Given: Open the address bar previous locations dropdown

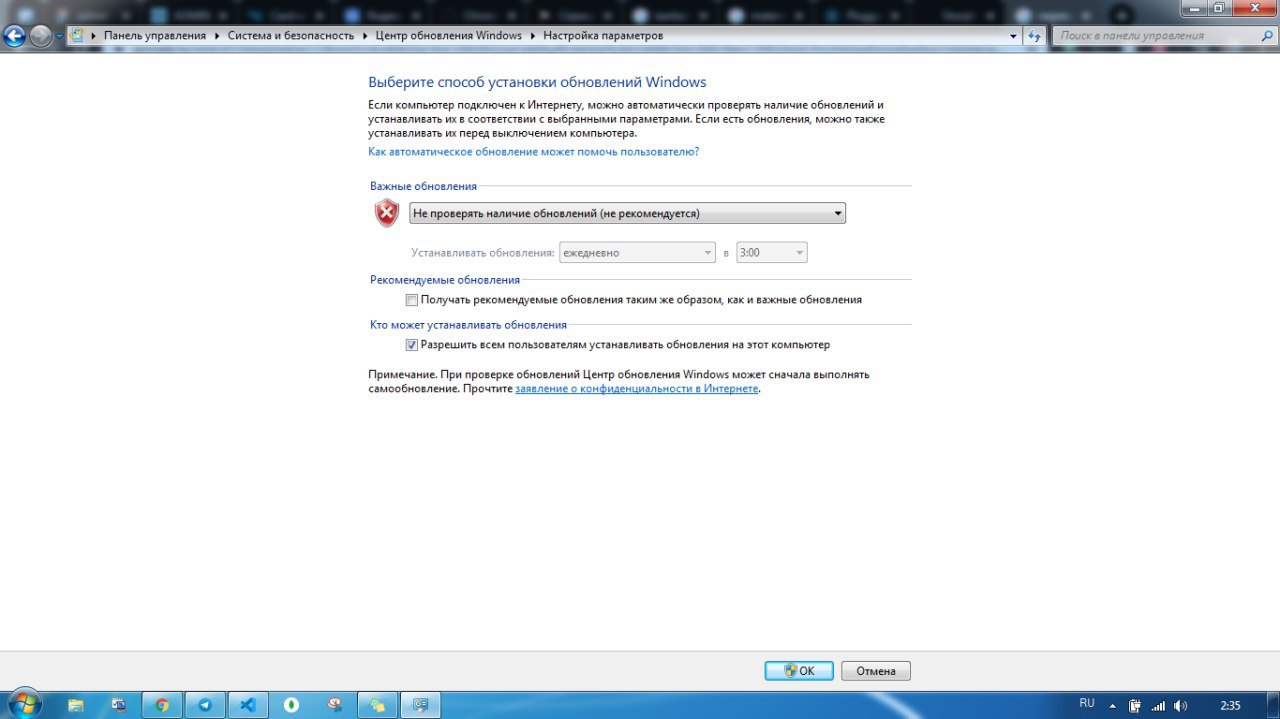Looking at the screenshot, I should [x=1013, y=35].
